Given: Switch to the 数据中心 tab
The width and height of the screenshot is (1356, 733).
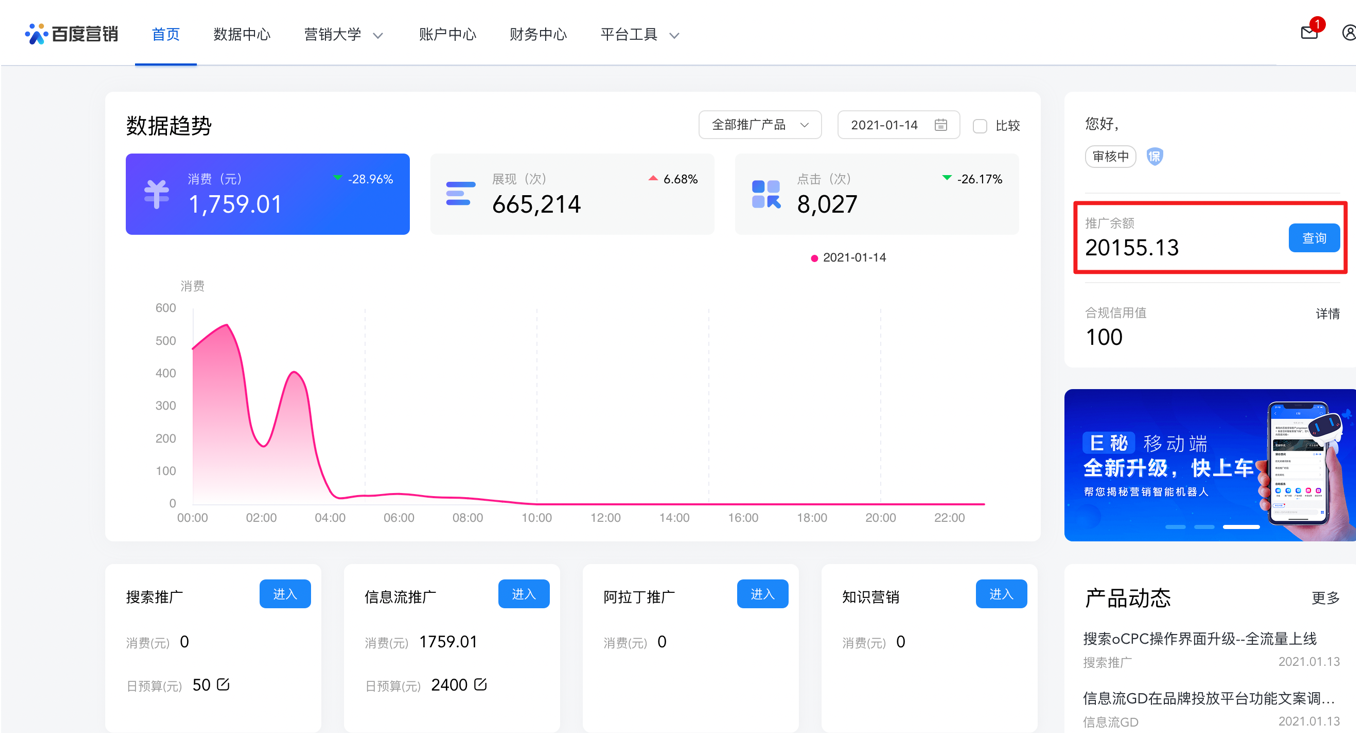Looking at the screenshot, I should pyautogui.click(x=242, y=33).
